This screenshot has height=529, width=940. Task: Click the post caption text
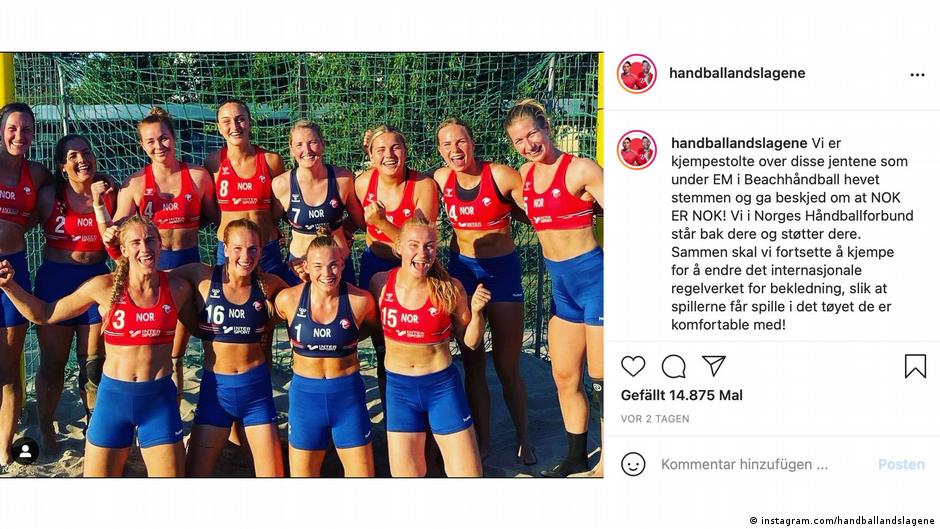tap(792, 234)
